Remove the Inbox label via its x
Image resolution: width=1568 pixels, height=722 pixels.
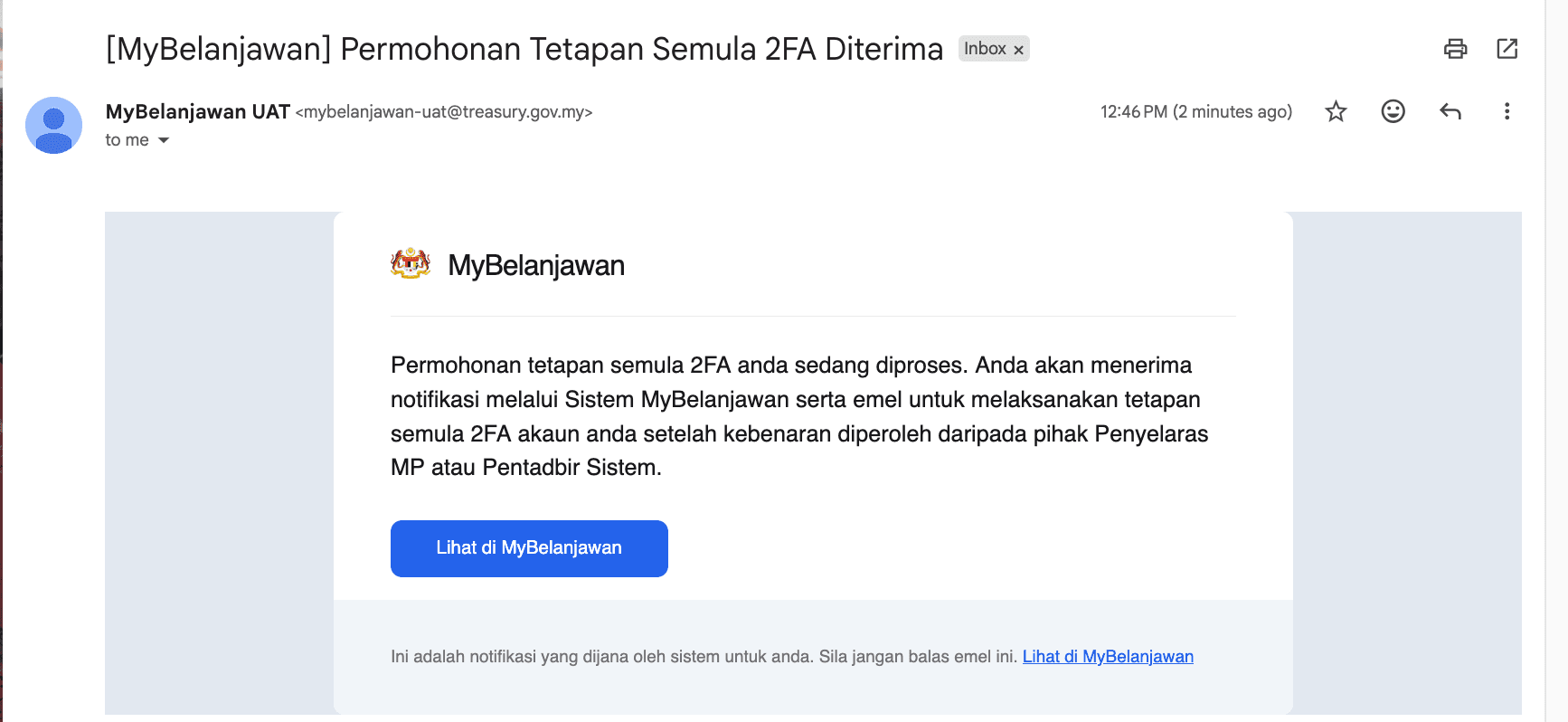[x=1018, y=50]
